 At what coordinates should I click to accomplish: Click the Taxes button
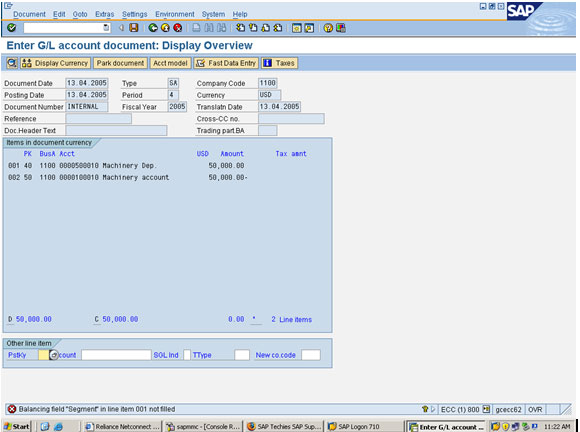click(x=279, y=63)
